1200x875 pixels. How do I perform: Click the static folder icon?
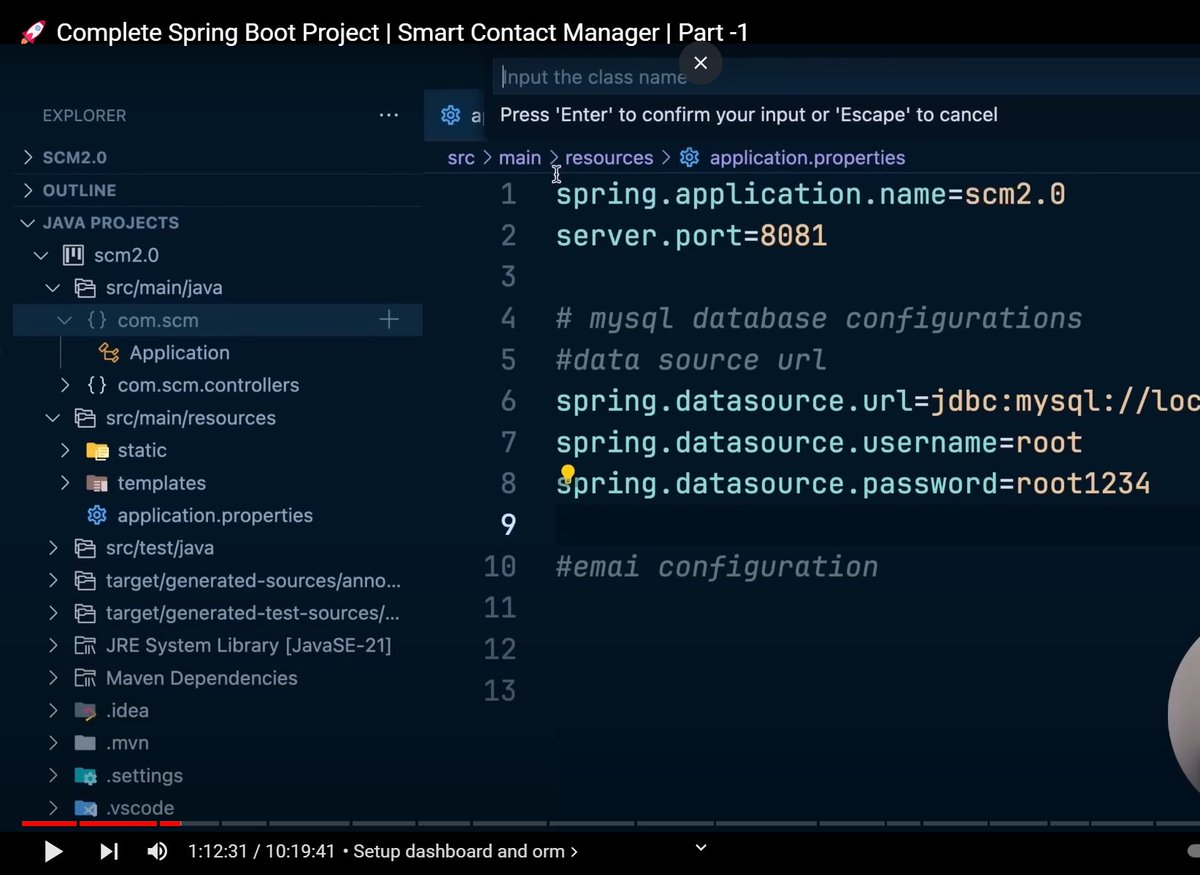(x=97, y=450)
